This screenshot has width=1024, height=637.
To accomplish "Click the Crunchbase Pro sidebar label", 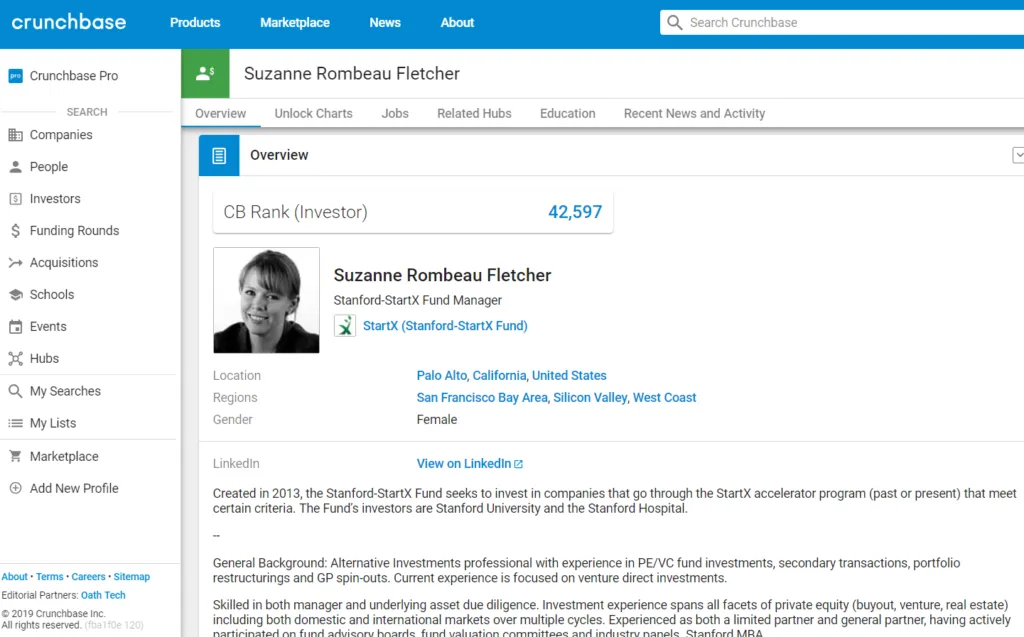I will point(74,76).
